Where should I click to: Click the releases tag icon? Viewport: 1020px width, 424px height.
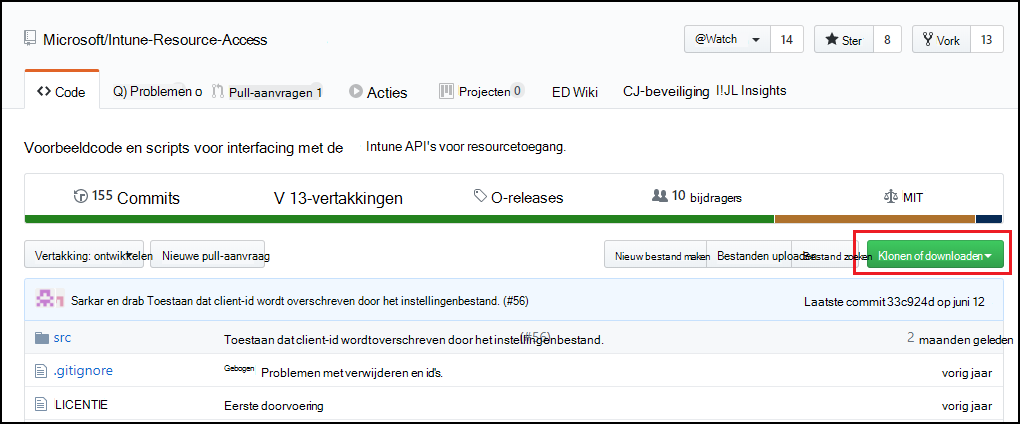coord(480,196)
